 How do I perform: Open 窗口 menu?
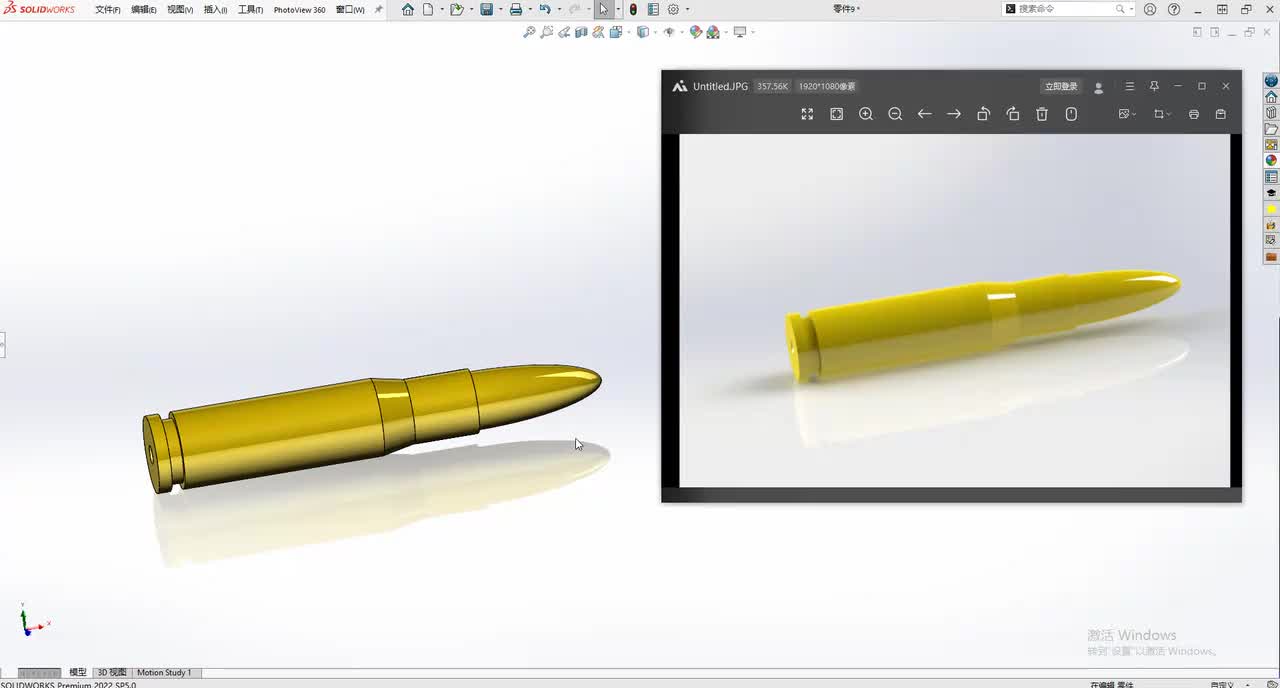pos(350,10)
